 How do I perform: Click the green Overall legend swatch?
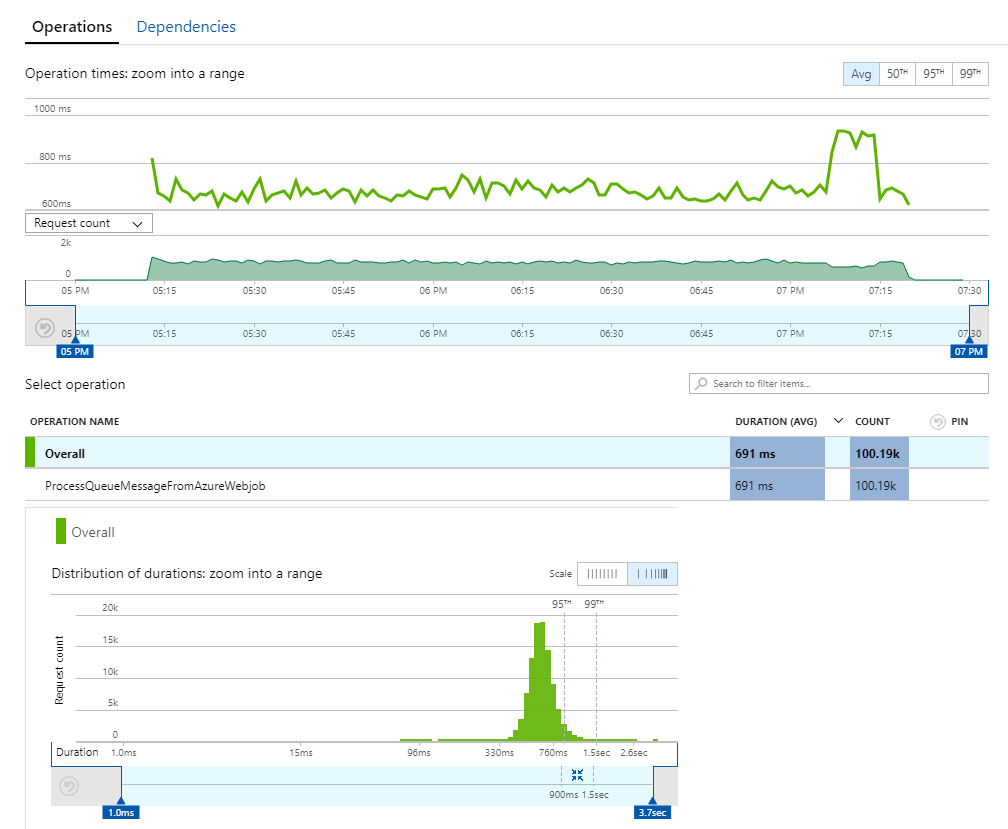(x=61, y=531)
